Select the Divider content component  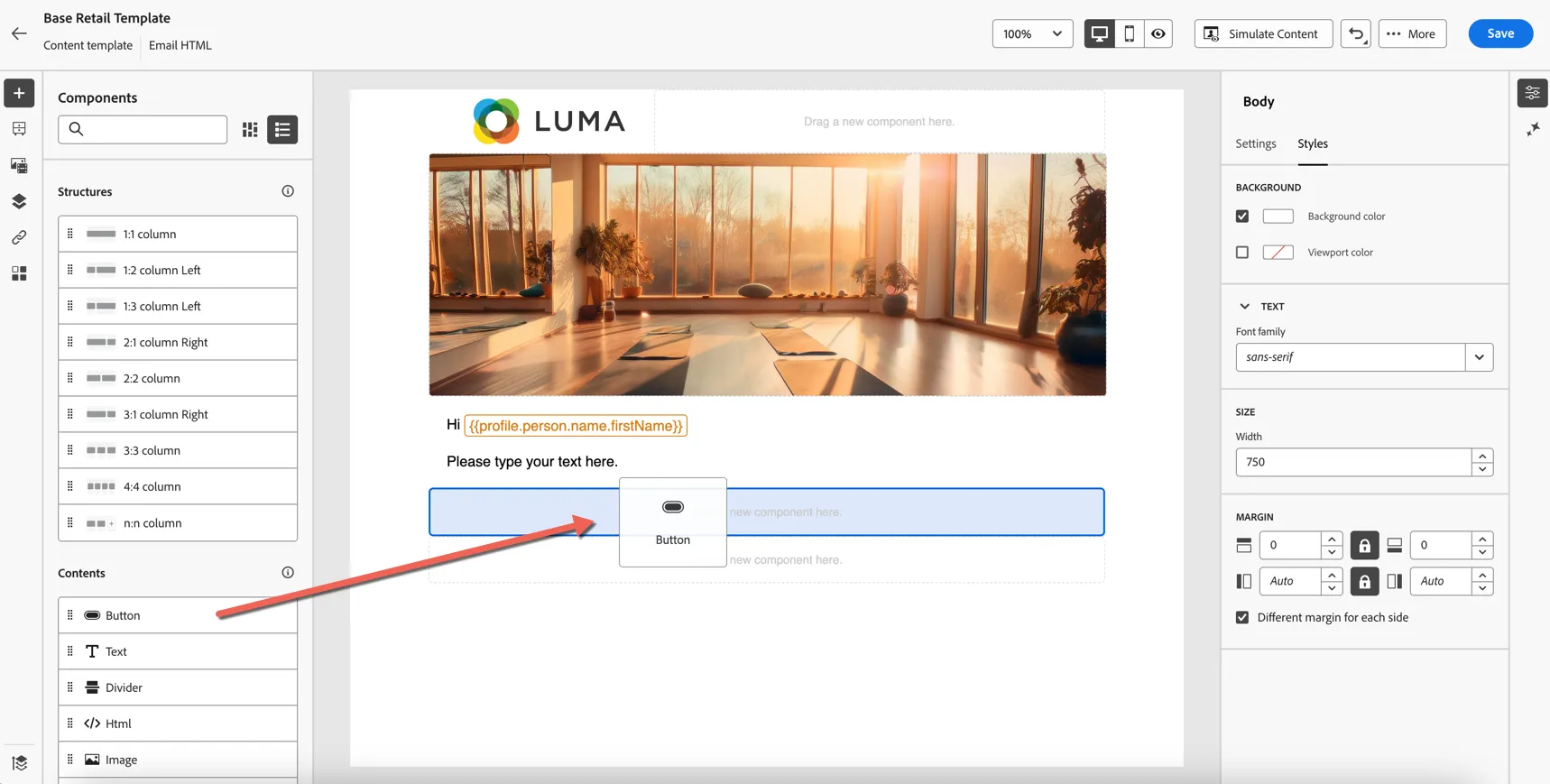pos(178,687)
